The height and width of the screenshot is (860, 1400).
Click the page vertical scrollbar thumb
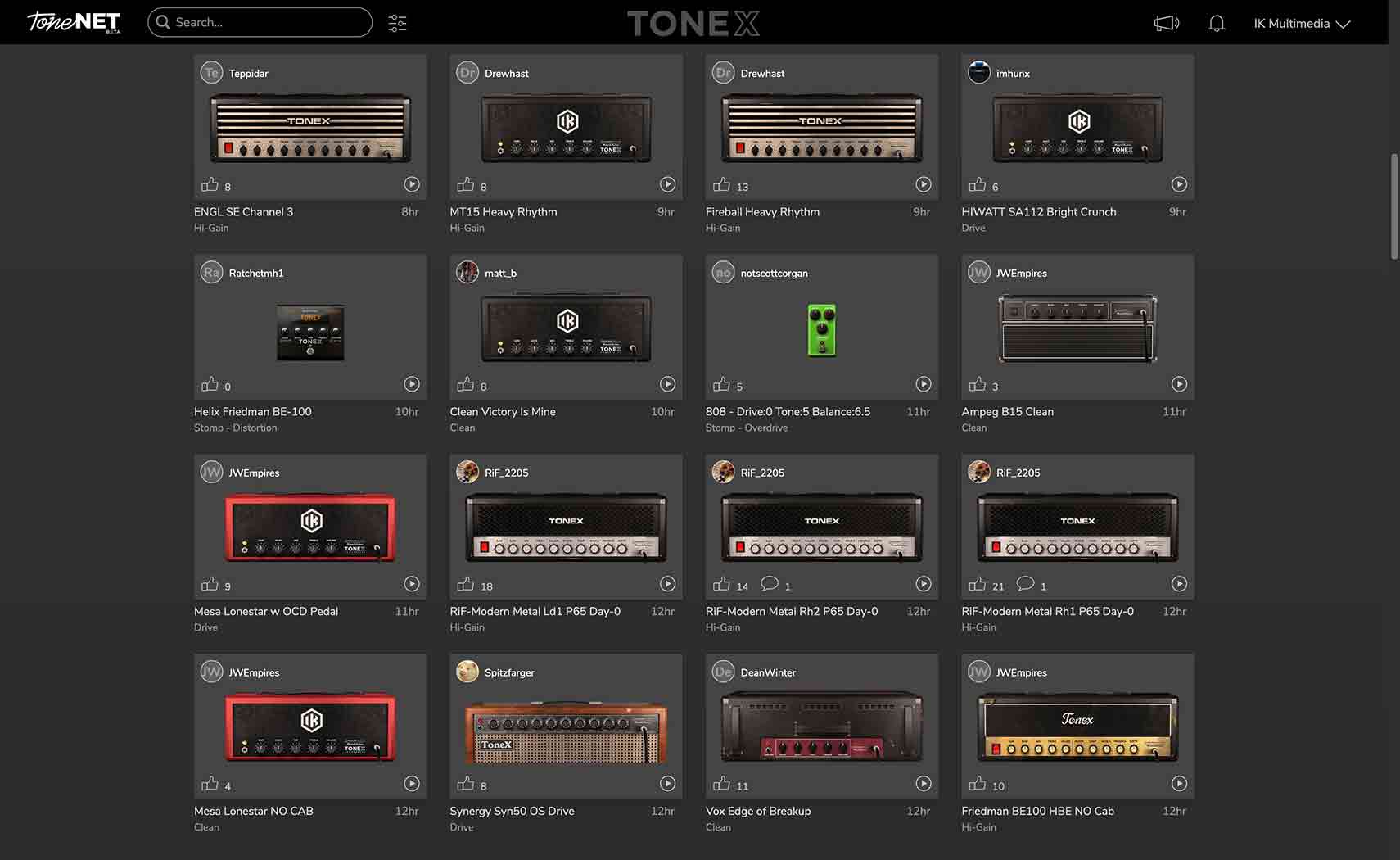1393,206
